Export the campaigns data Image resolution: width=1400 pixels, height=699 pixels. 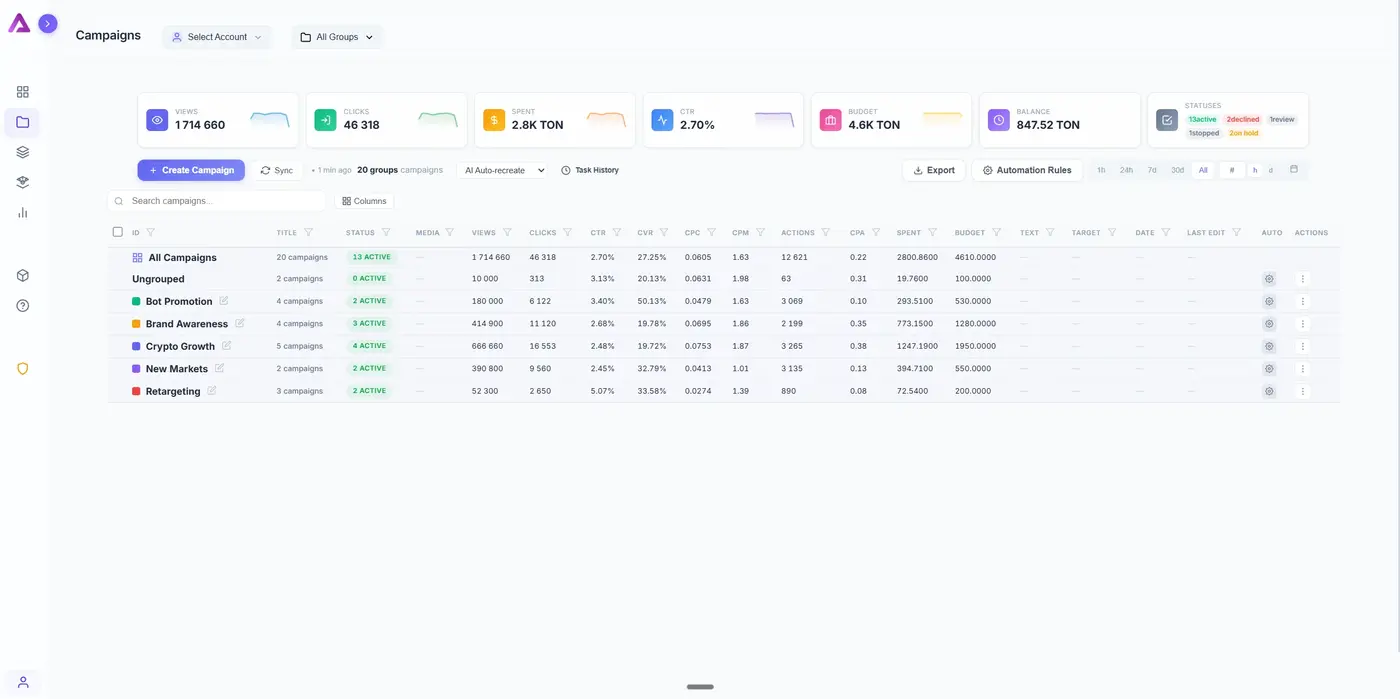pyautogui.click(x=932, y=170)
